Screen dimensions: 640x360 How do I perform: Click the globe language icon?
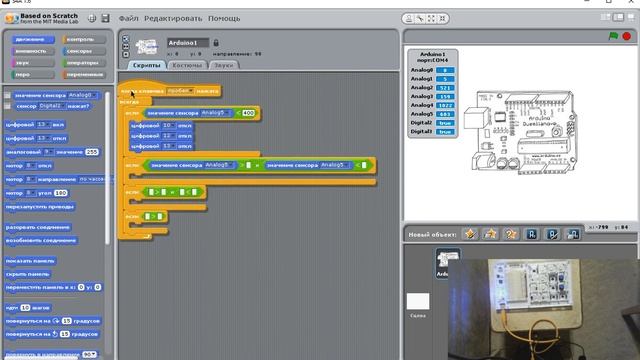point(92,18)
